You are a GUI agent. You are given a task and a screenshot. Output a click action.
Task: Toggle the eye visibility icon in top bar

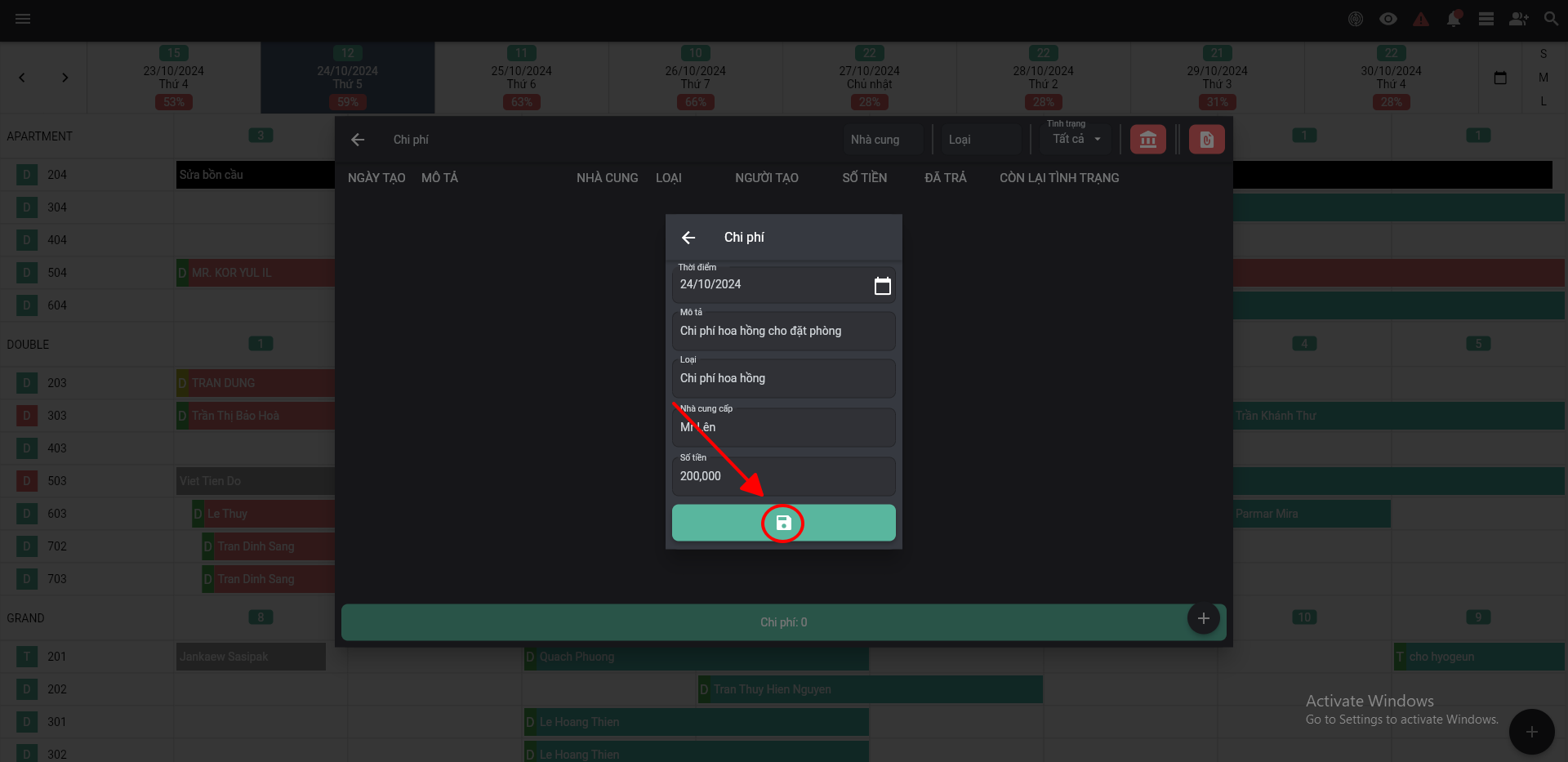pyautogui.click(x=1388, y=19)
